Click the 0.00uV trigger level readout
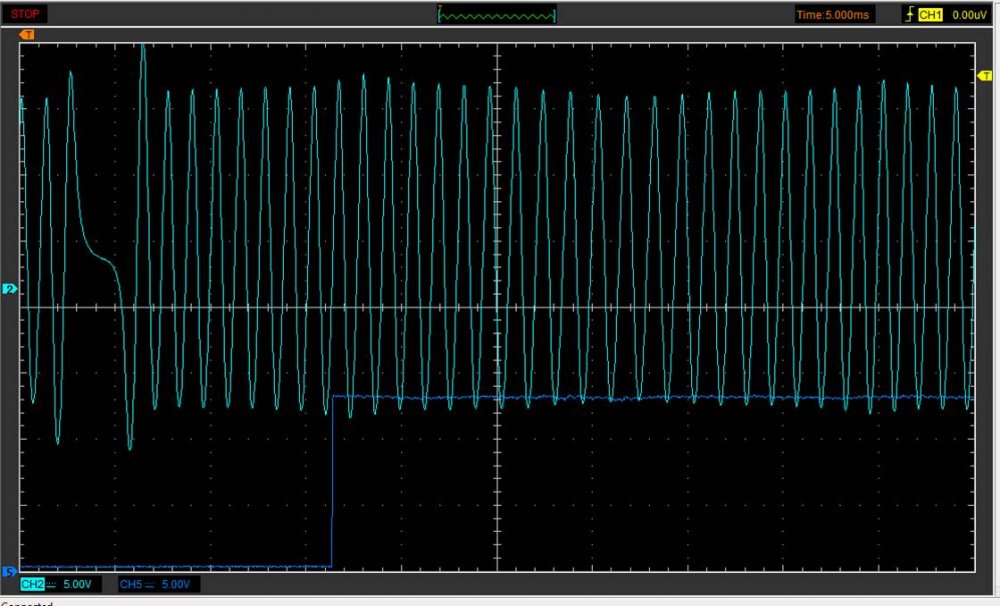Viewport: 1000px width, 606px height. click(x=969, y=15)
